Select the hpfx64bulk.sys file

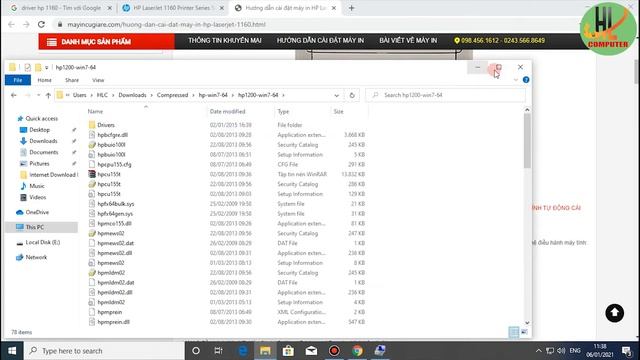116,204
